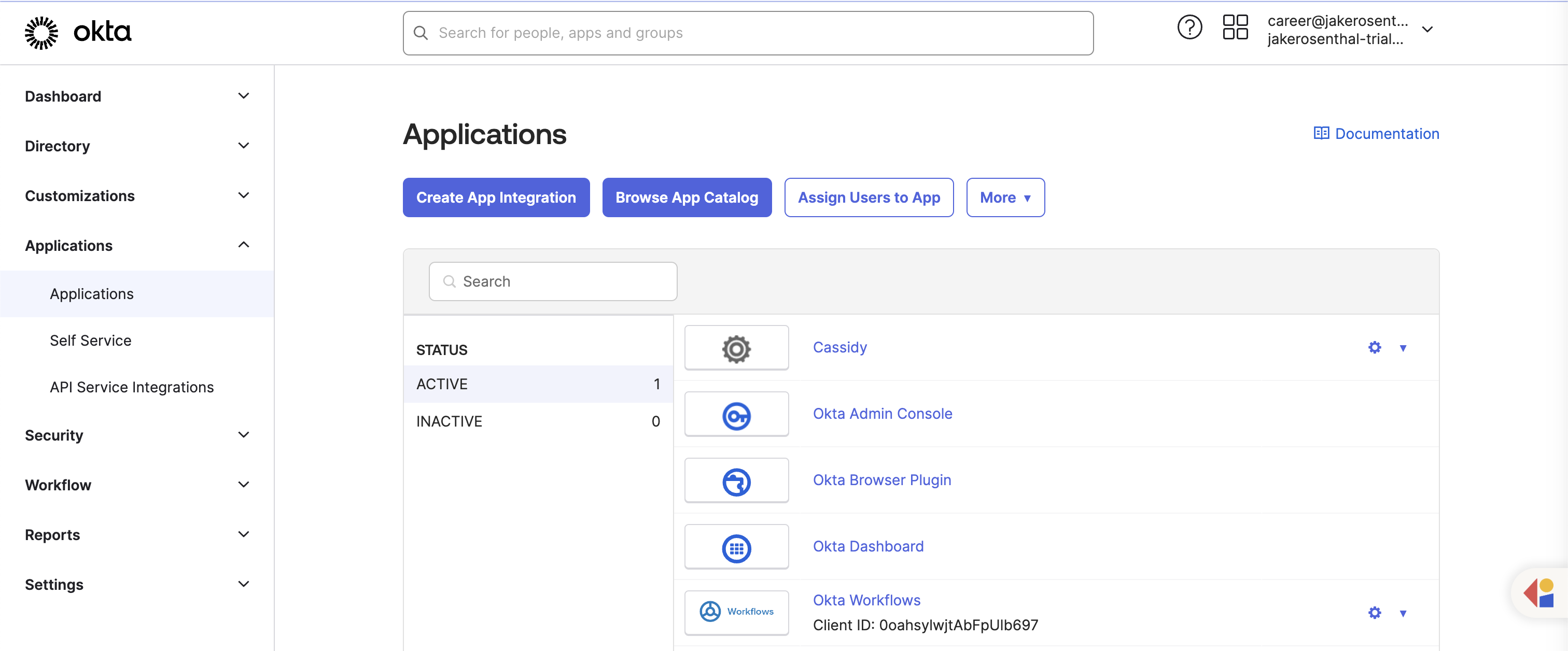The width and height of the screenshot is (1568, 651).
Task: Click the Okta Browser Plugin app icon
Action: [736, 480]
